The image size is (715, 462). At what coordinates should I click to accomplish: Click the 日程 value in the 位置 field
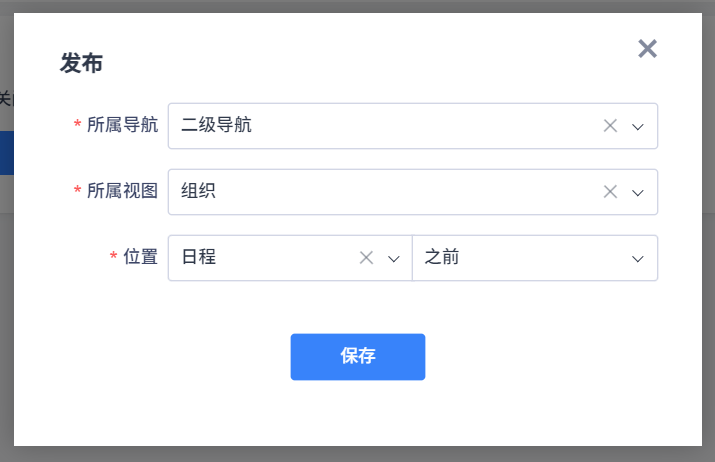pyautogui.click(x=198, y=258)
